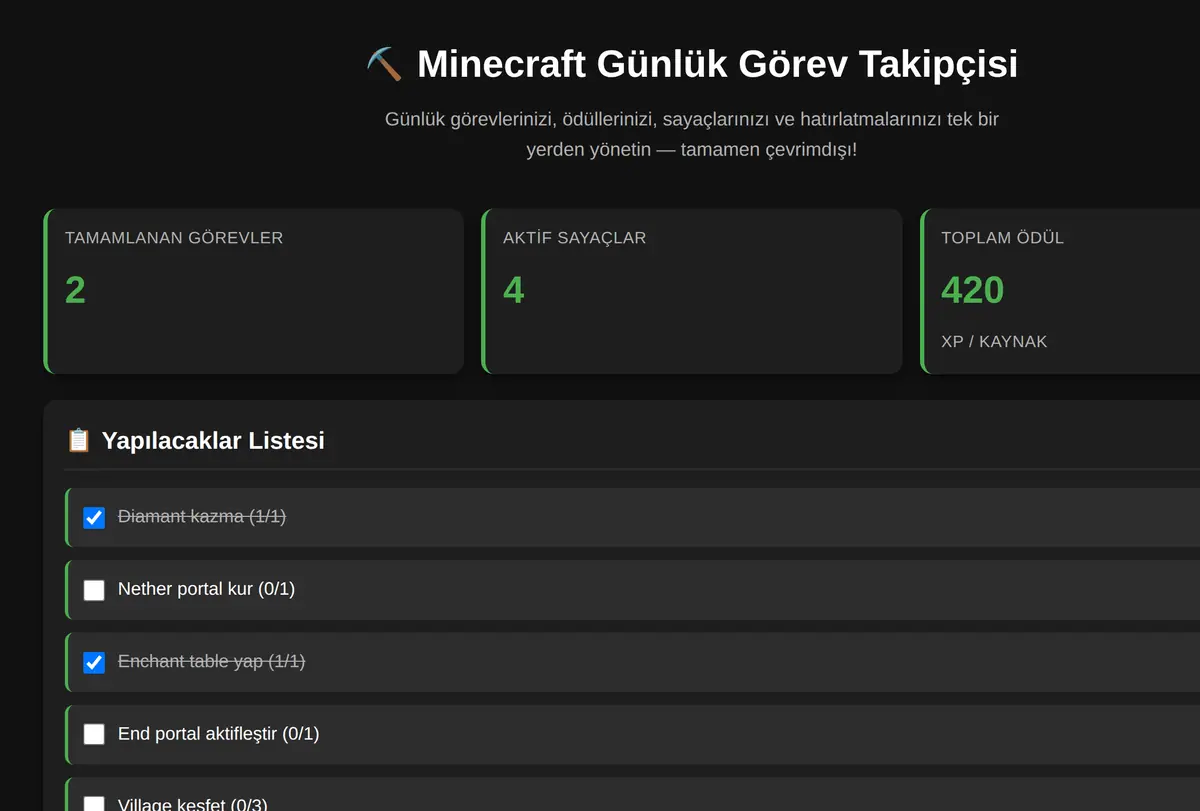Uncheck the Diamant kazma task checkbox
1200x811 pixels.
coord(94,518)
